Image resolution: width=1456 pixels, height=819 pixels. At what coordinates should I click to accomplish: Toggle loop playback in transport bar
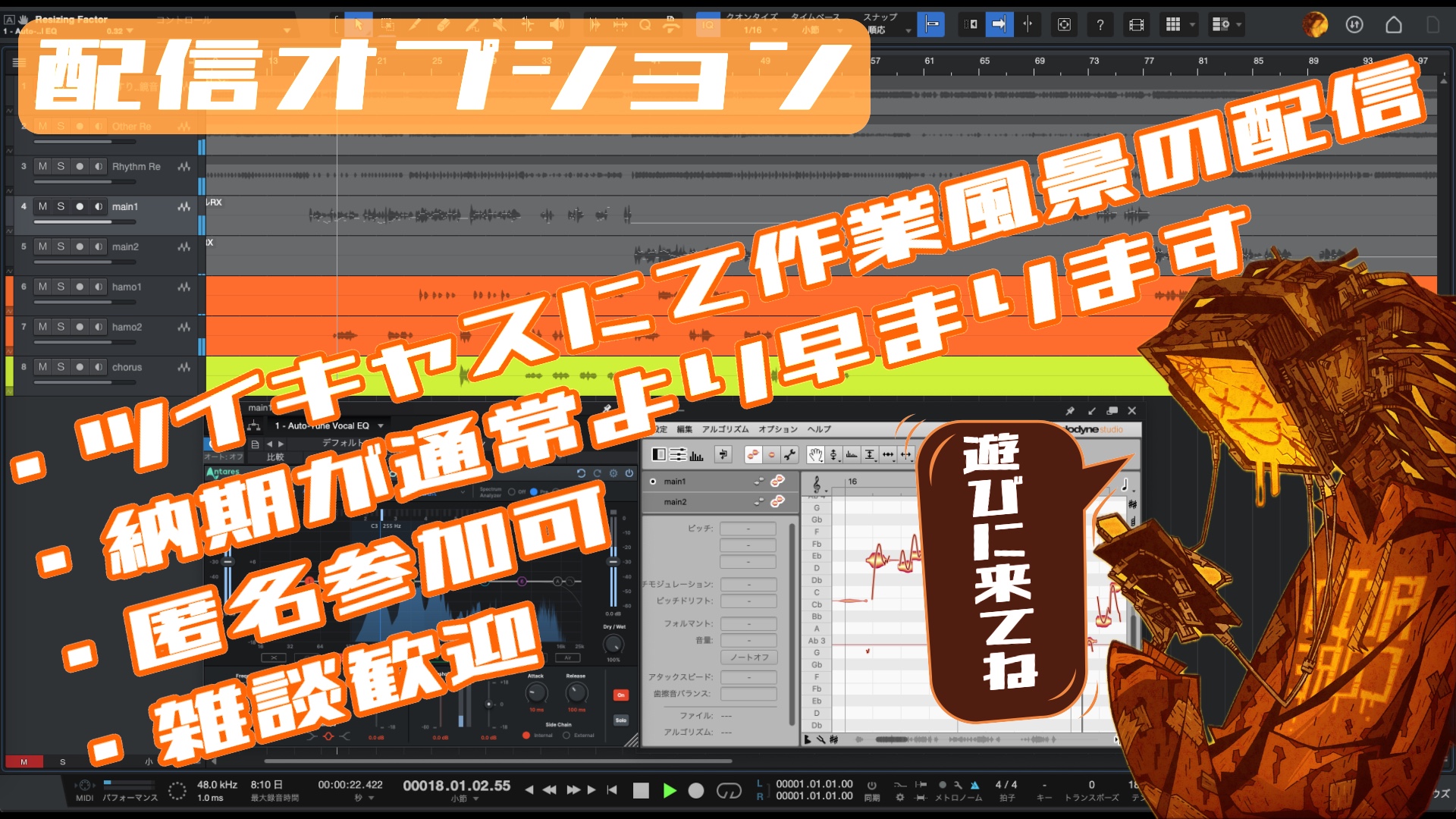point(729,790)
